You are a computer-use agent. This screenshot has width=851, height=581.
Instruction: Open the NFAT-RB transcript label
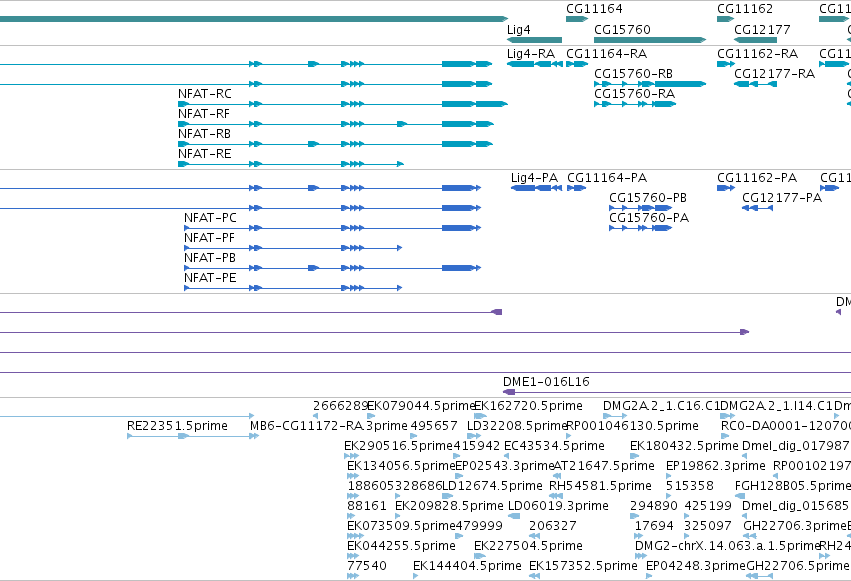(204, 133)
